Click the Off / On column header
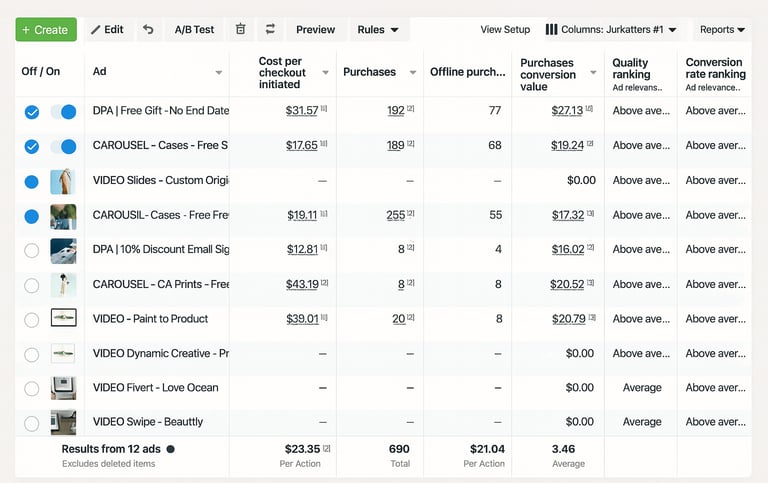The image size is (768, 483). pos(41,72)
